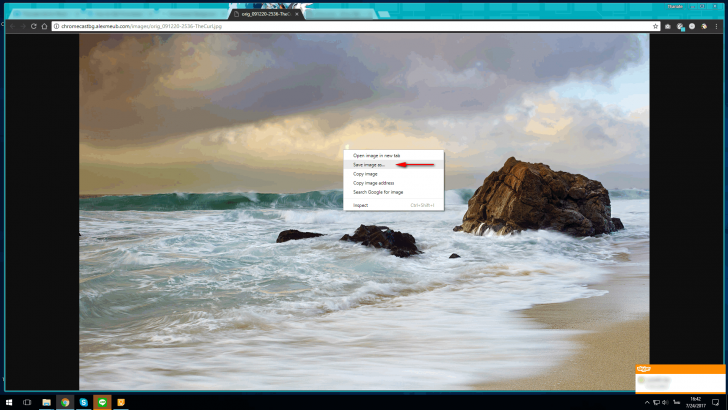Viewport: 728px width, 410px height.
Task: Reload the page in Chrome
Action: pyautogui.click(x=33, y=26)
